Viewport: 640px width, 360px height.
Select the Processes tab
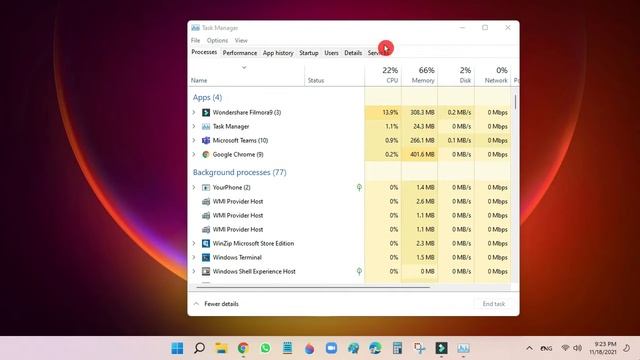[x=204, y=52]
